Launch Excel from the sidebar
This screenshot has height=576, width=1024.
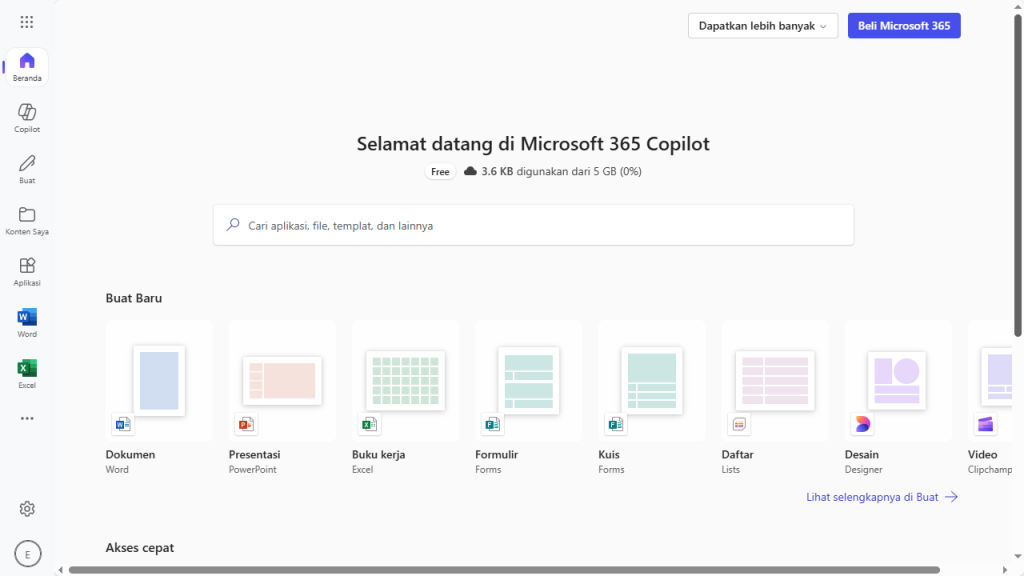coord(27,372)
